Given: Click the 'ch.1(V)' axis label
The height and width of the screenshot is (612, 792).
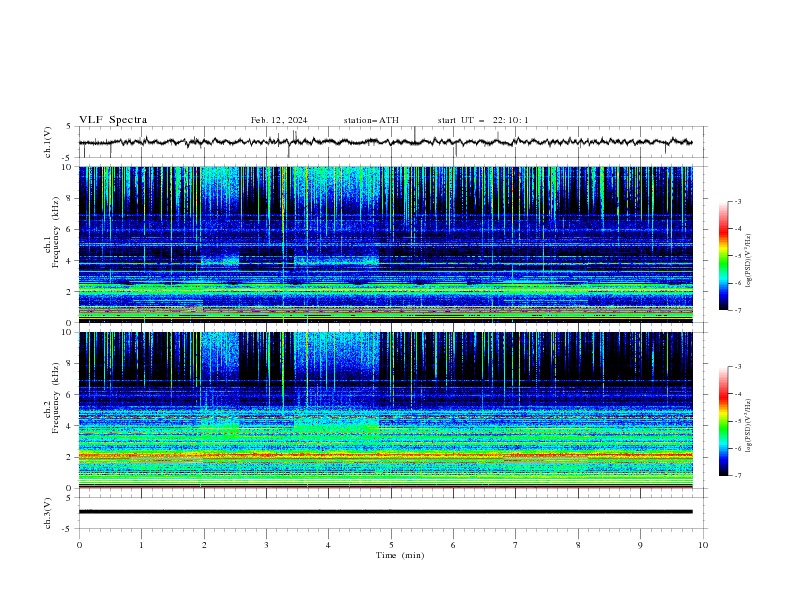Looking at the screenshot, I should (x=48, y=142).
